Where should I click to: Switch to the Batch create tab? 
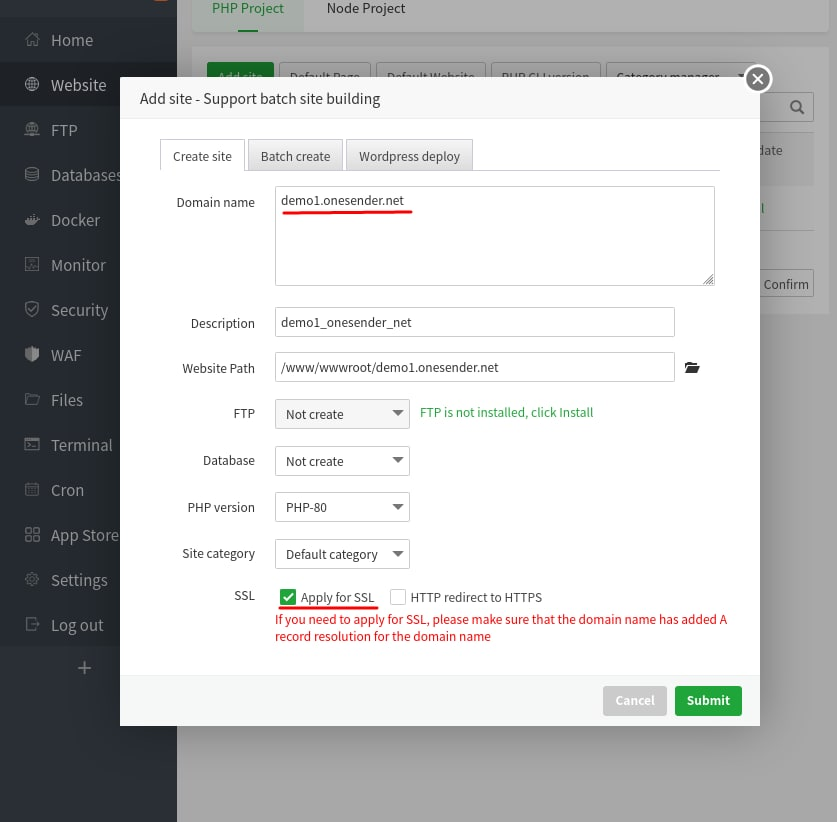(x=295, y=156)
